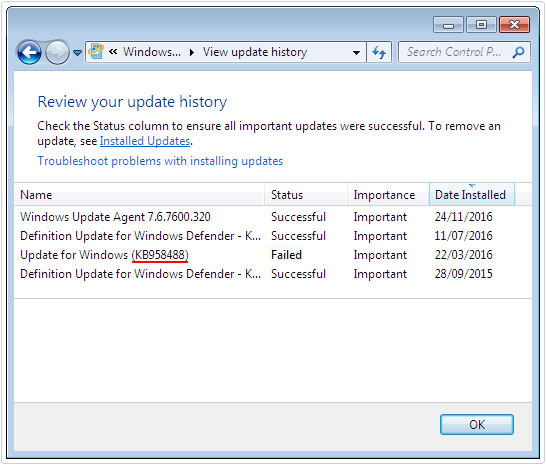Click the 'Windows...' breadcrumb segment
Image resolution: width=546 pixels, height=465 pixels.
point(152,52)
